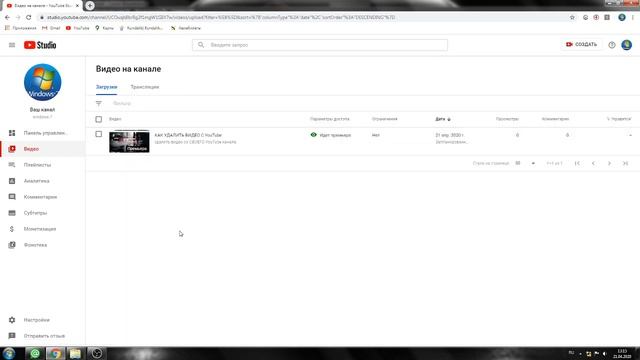Screen dimensions: 640x360
Task: Go to the last page of results
Action: [x=625, y=163]
